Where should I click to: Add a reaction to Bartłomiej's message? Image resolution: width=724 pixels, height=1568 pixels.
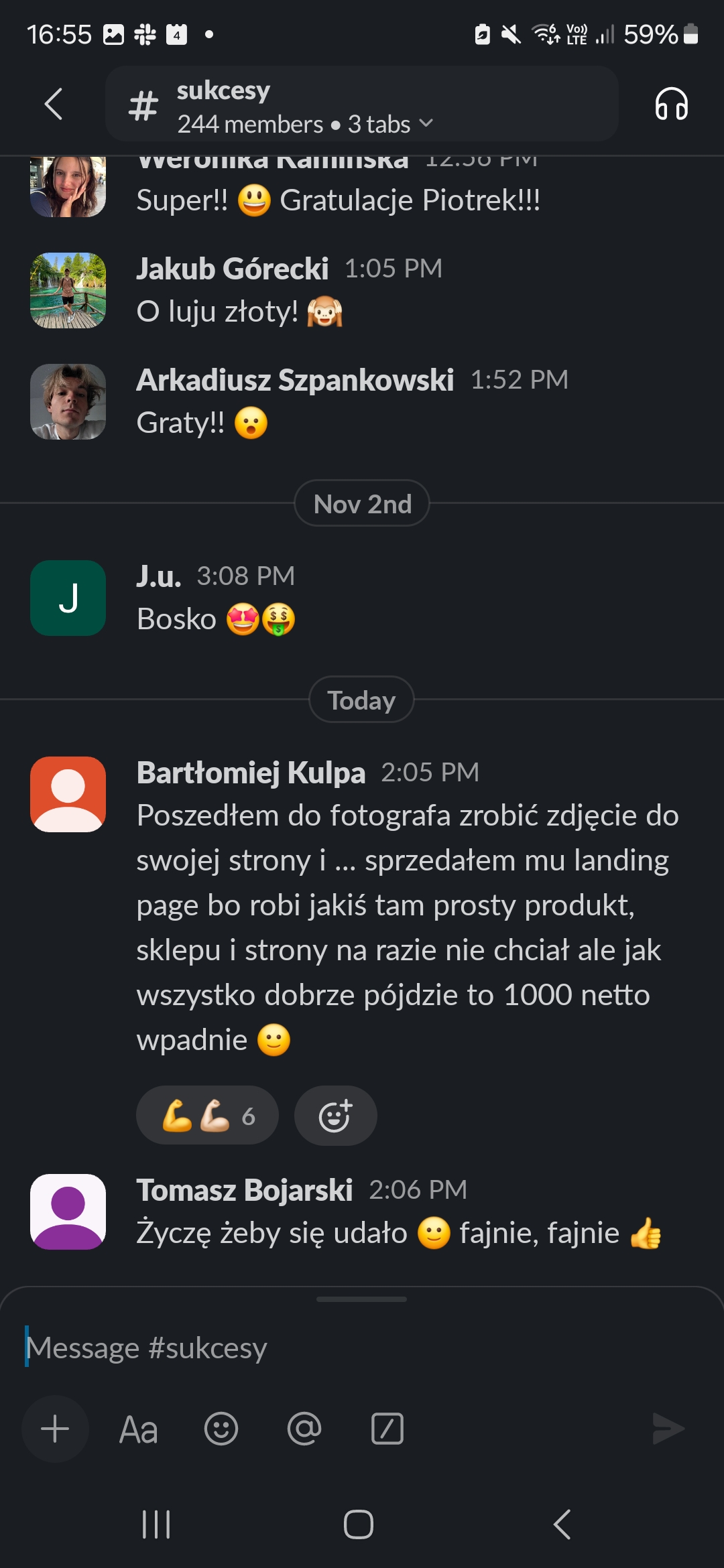click(335, 1116)
